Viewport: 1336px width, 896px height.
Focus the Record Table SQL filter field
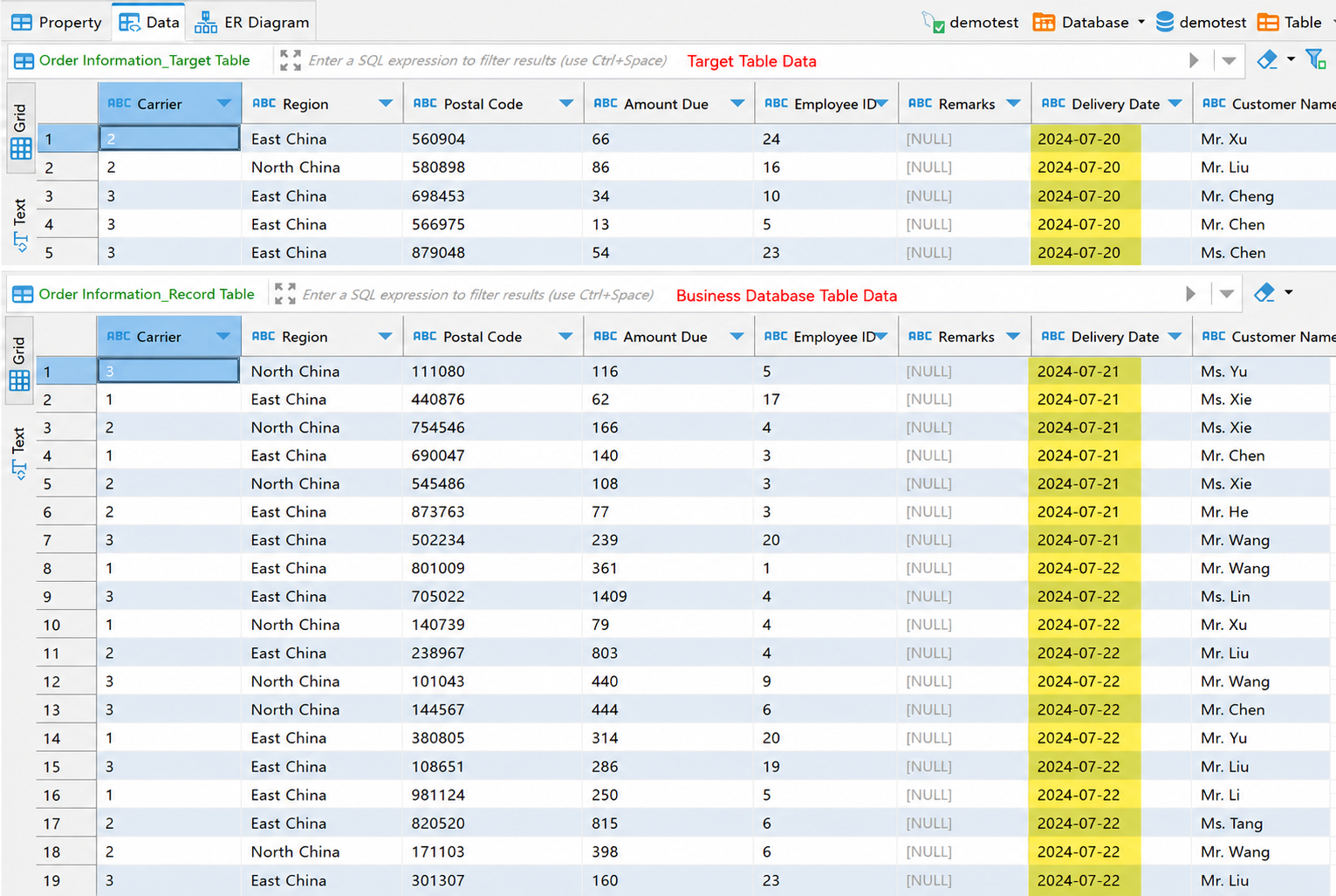pyautogui.click(x=478, y=295)
